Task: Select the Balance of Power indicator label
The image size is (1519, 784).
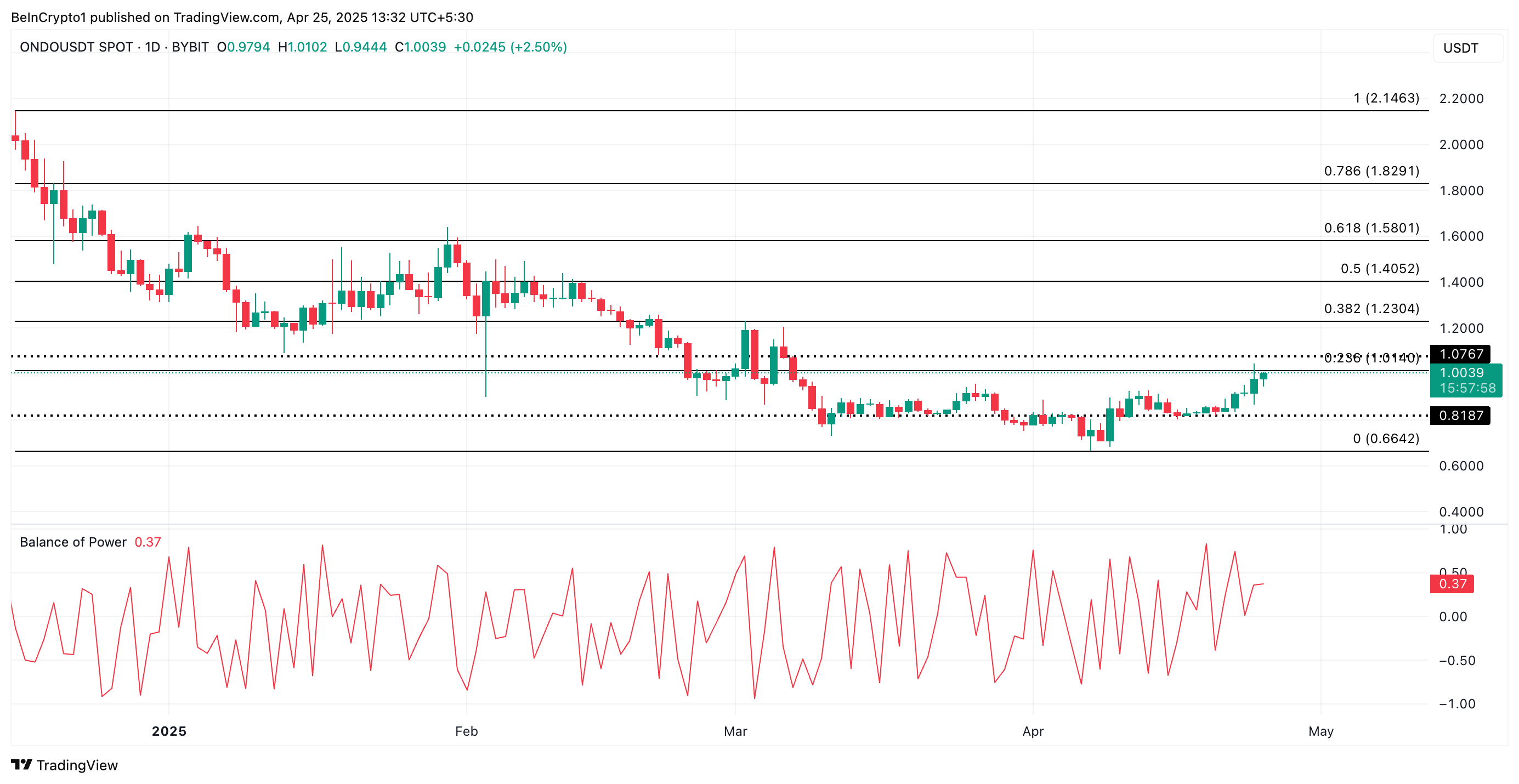Action: click(x=73, y=542)
